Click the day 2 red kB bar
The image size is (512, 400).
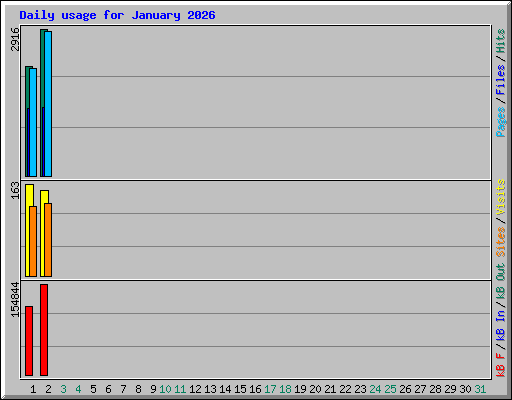point(44,330)
